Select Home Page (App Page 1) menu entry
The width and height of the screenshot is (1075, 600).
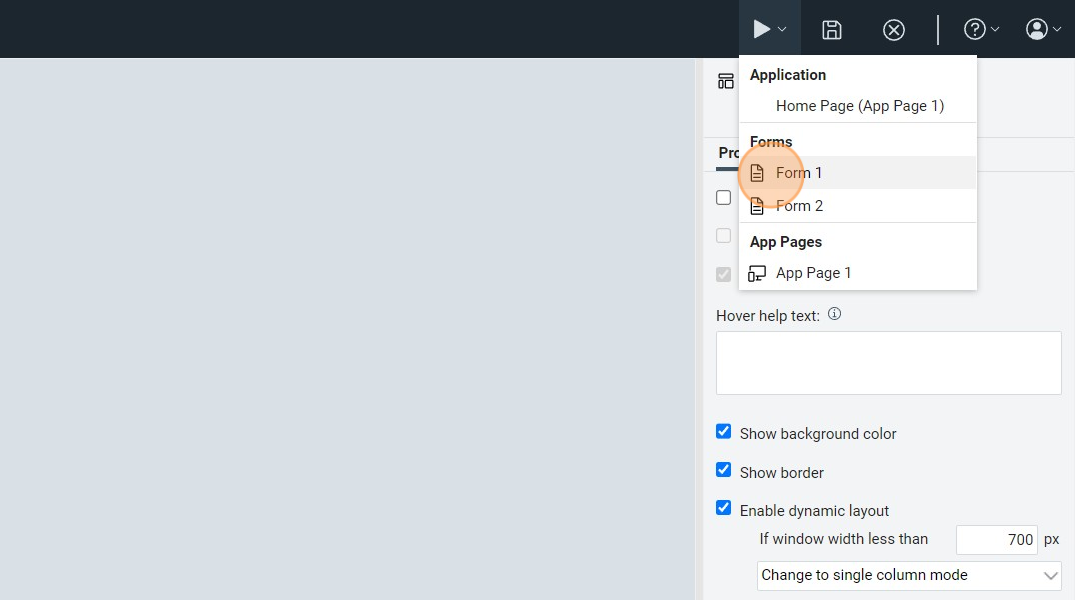point(859,106)
